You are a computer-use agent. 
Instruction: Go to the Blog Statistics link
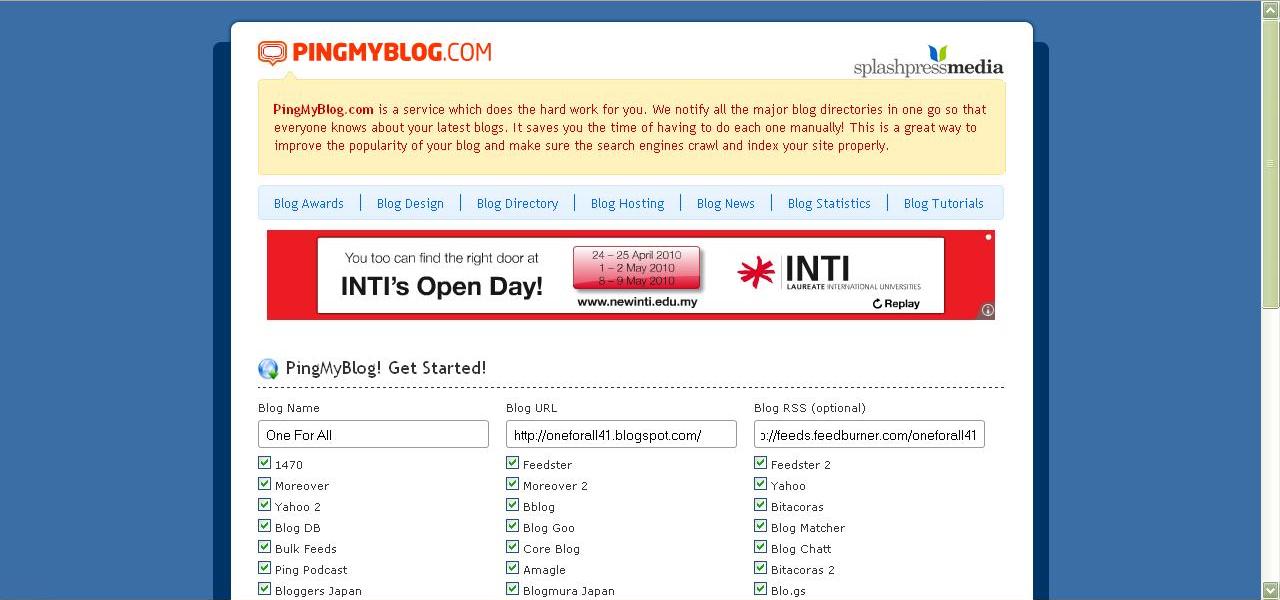pos(829,203)
